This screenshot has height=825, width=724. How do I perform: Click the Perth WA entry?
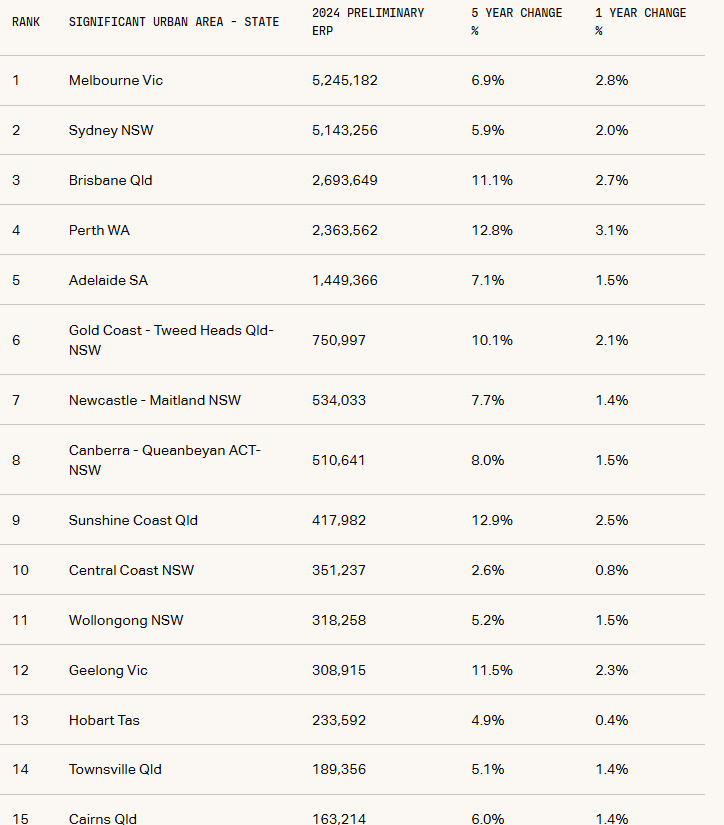click(99, 230)
